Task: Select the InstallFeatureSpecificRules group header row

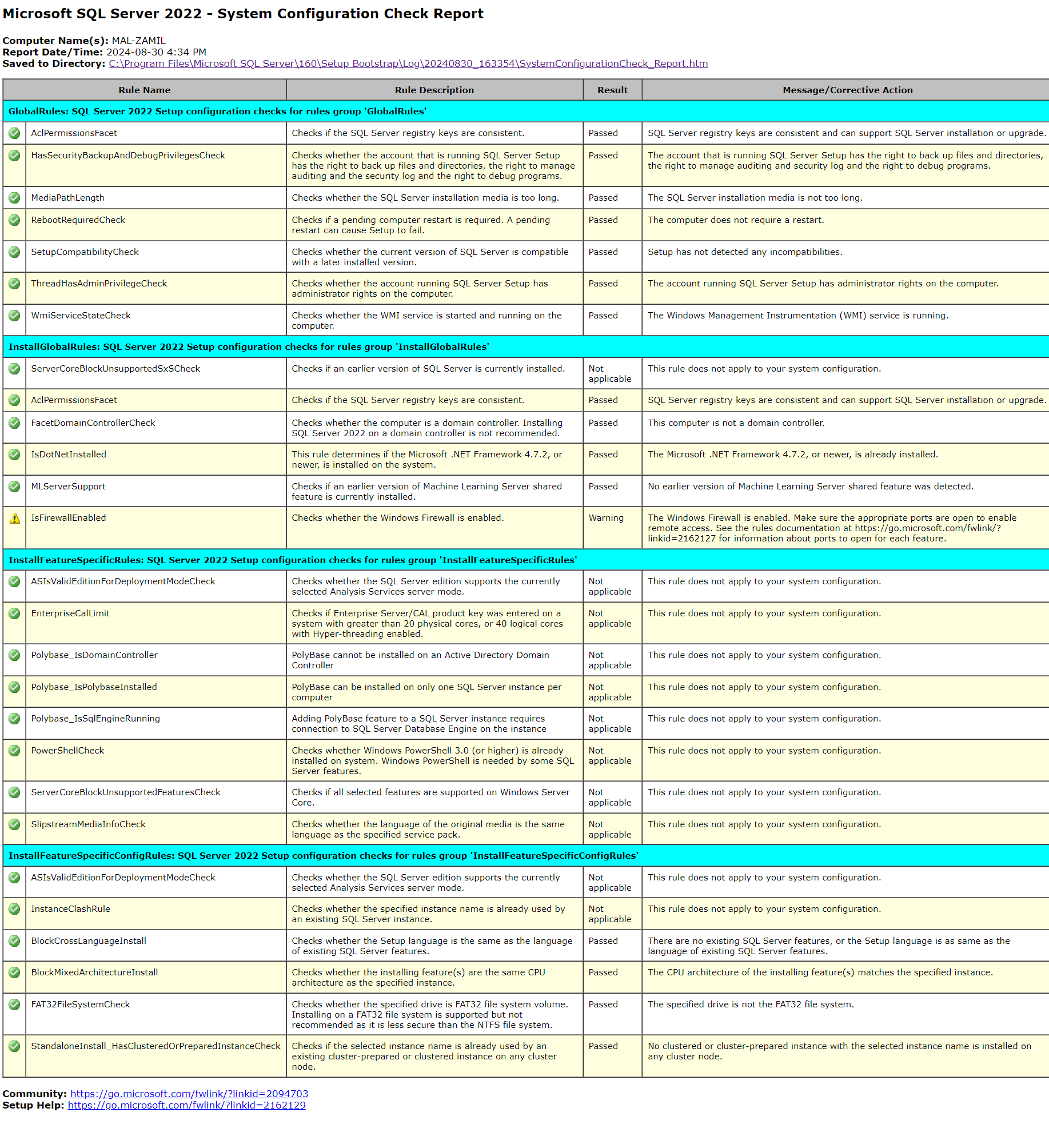Action: [526, 560]
